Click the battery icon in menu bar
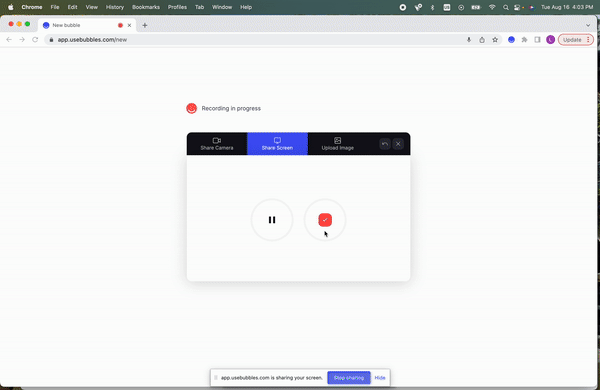This screenshot has height=390, width=600. click(476, 7)
